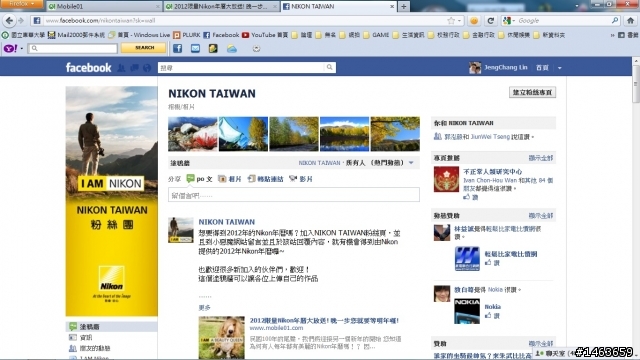Open the 聊天室 chat bar
The width and height of the screenshot is (640, 360).
555,353
